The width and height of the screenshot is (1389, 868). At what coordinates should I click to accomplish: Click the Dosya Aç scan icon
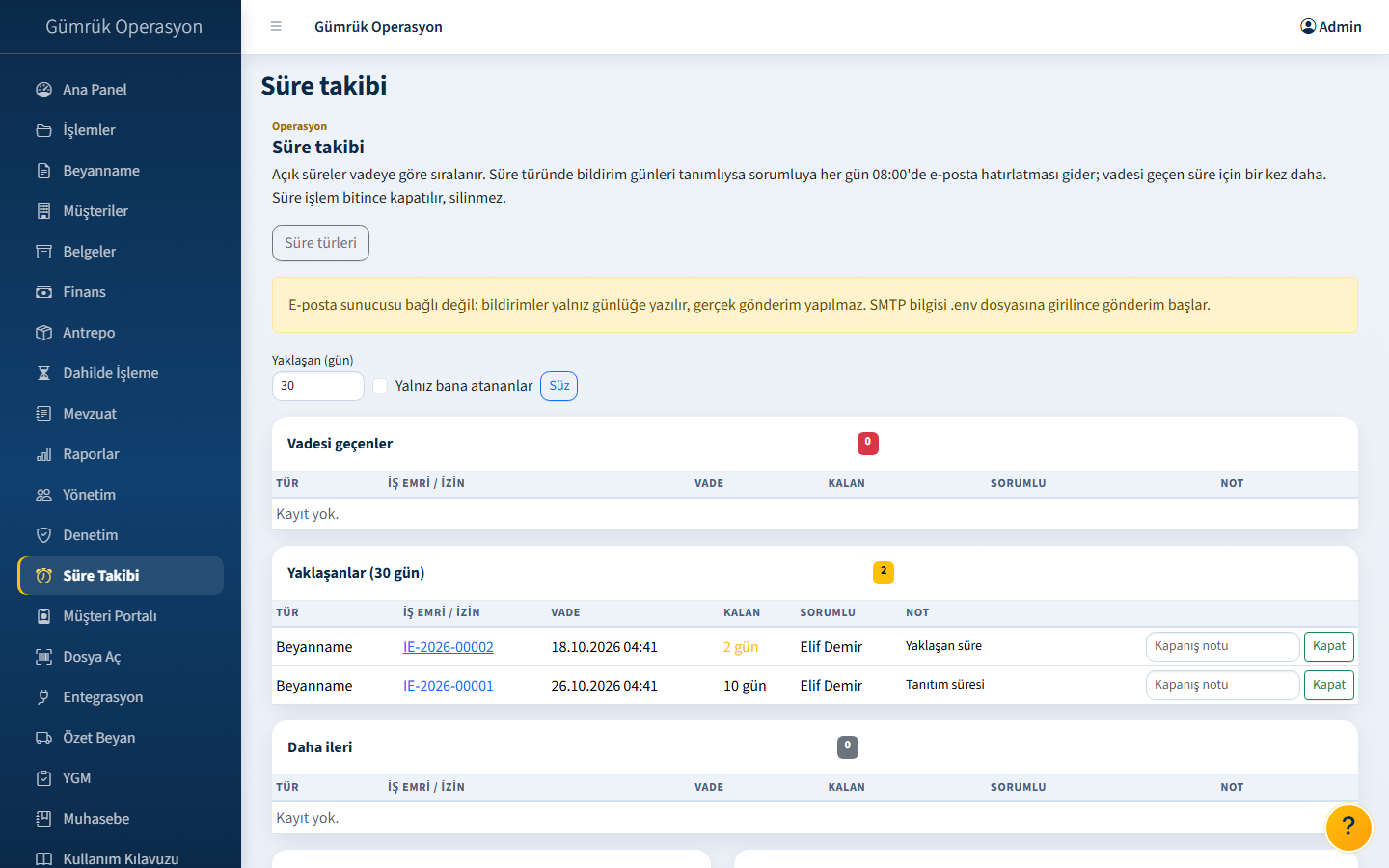pyautogui.click(x=43, y=657)
